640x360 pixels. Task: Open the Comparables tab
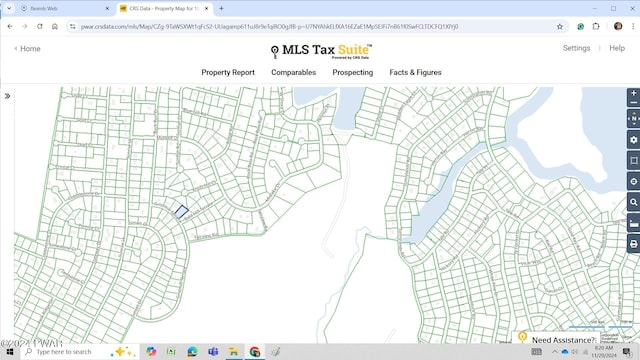pos(293,72)
